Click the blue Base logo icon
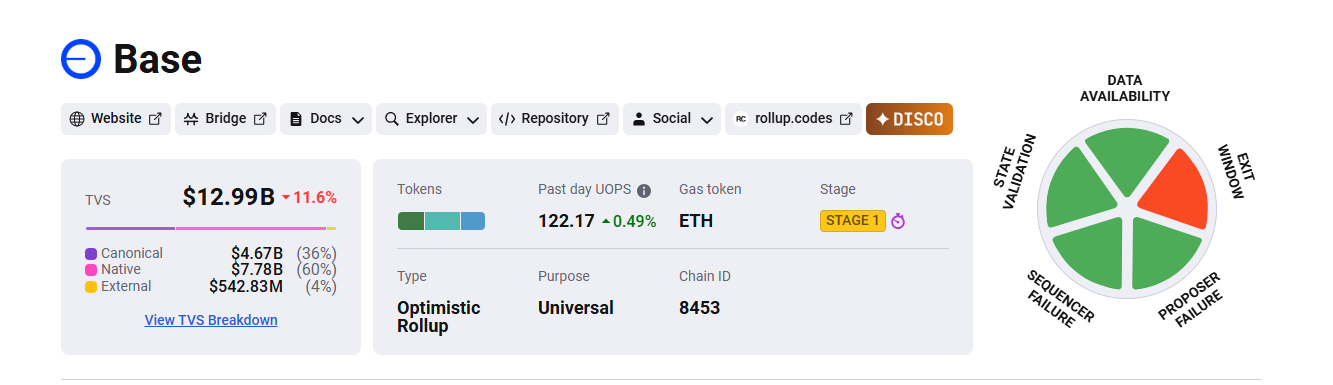Viewport: 1333px width, 385px height. pyautogui.click(x=81, y=60)
